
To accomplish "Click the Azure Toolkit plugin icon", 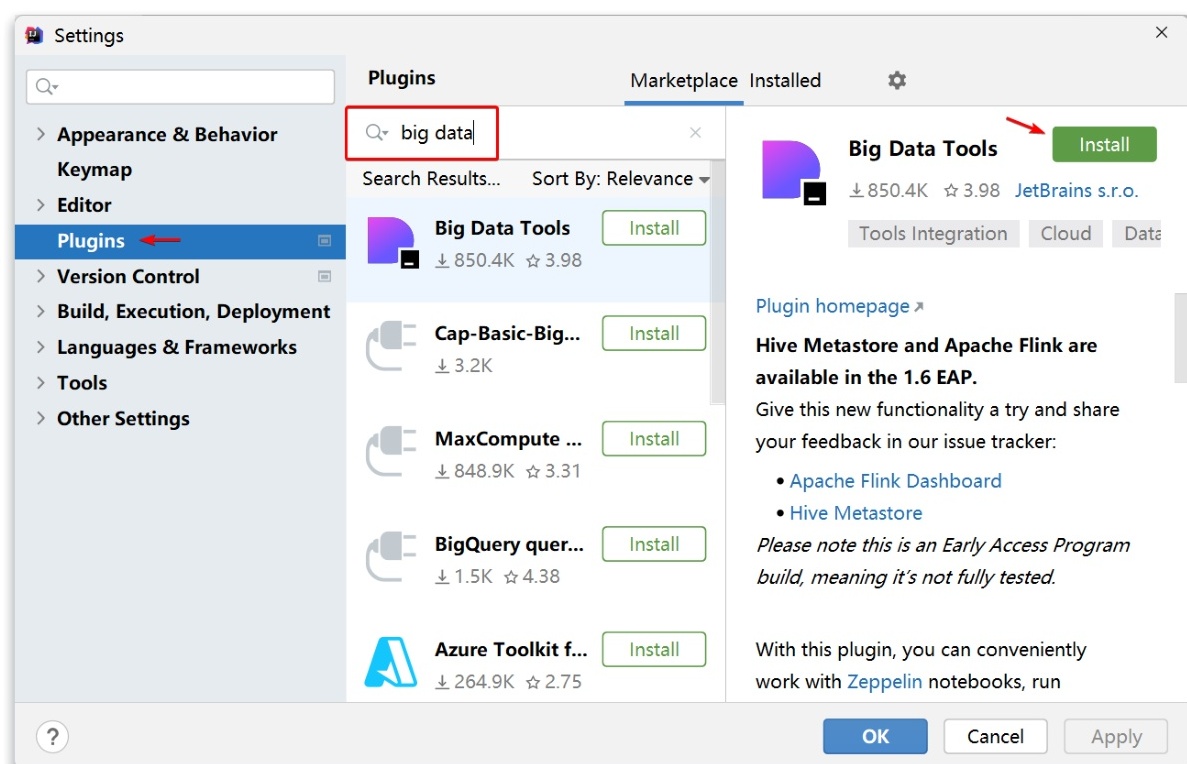I will coord(391,663).
